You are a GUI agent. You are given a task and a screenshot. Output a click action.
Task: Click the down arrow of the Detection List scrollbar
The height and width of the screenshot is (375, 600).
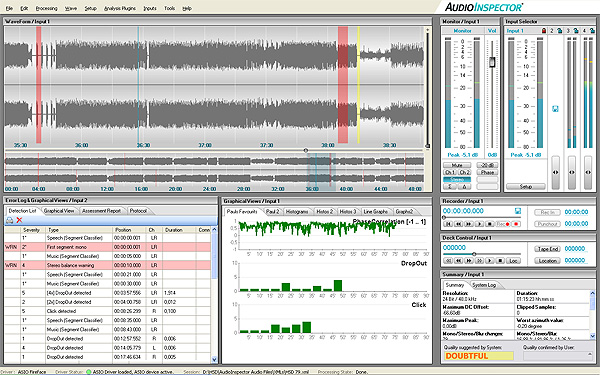point(214,359)
